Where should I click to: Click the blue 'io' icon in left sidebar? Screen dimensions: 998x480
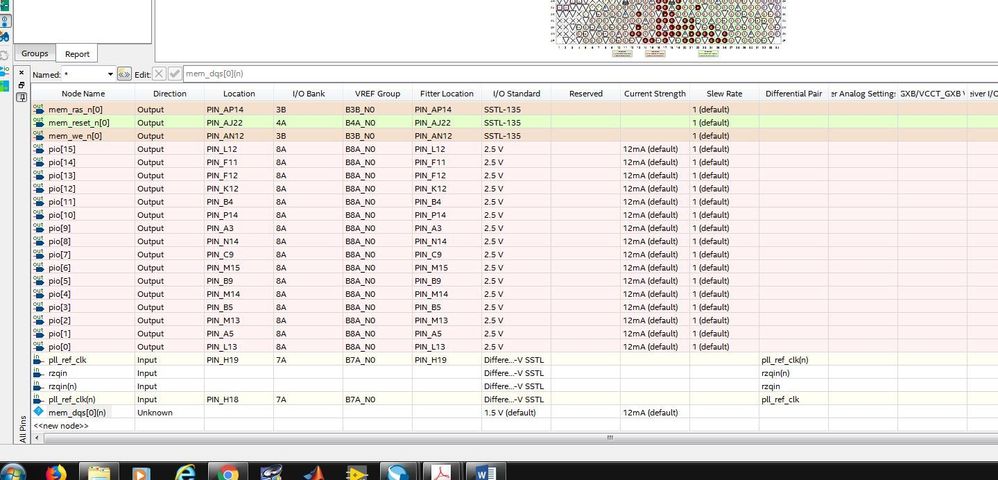(5, 71)
